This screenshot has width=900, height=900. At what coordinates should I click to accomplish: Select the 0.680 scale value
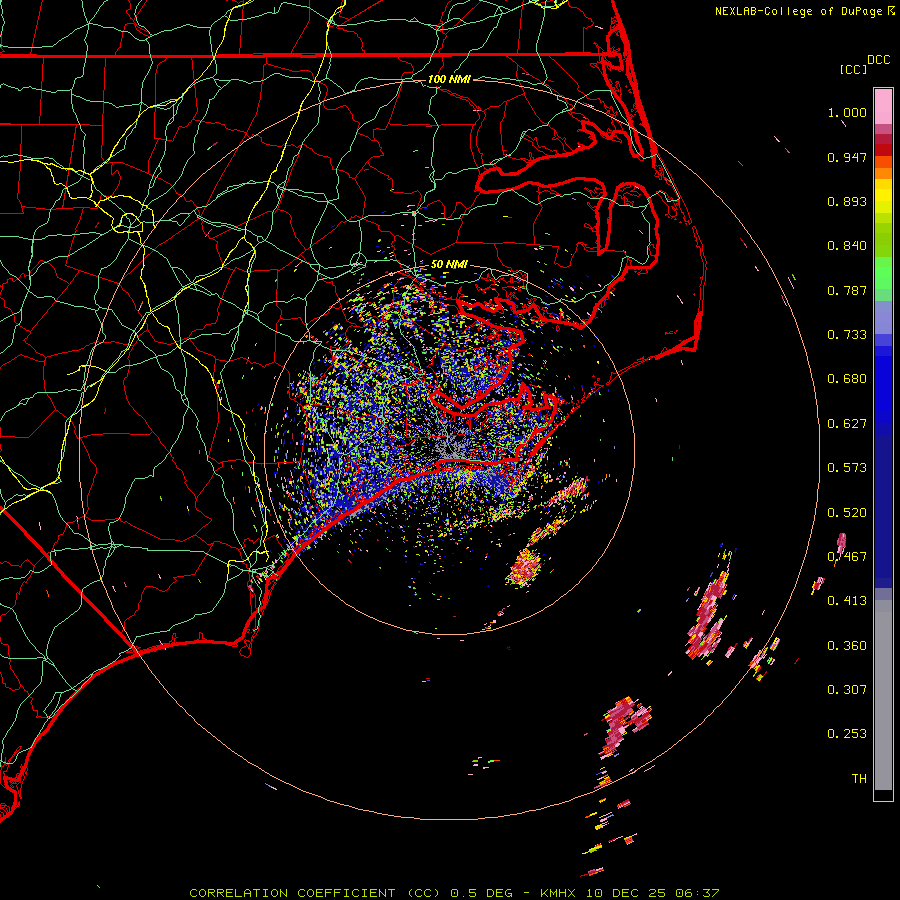coord(847,379)
